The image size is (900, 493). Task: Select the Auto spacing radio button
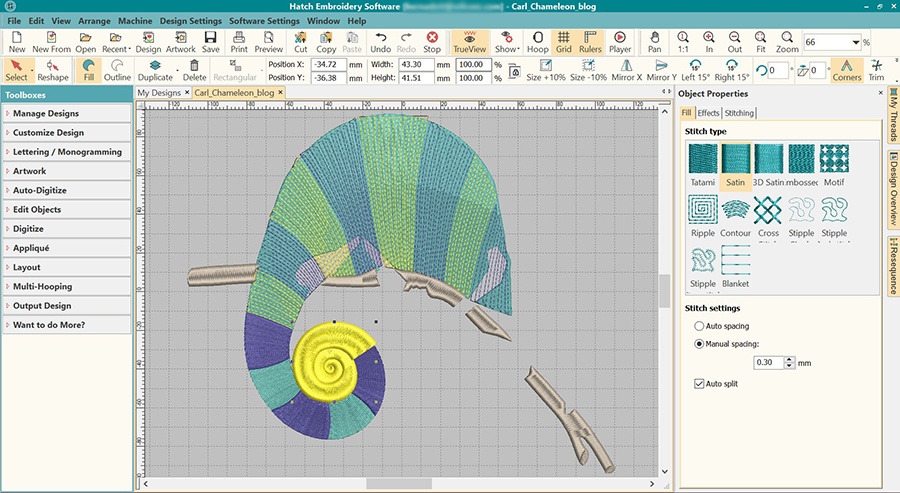click(x=697, y=326)
